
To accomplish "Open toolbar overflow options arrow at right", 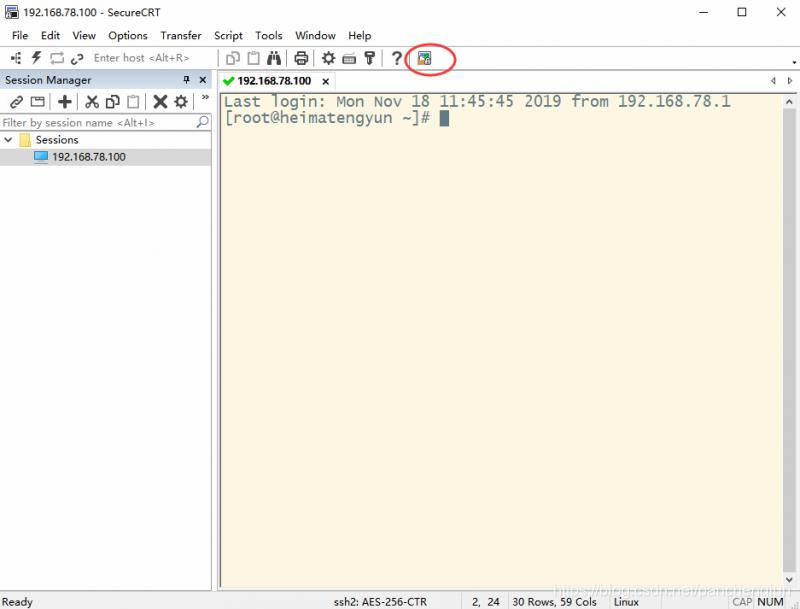I will tap(794, 62).
